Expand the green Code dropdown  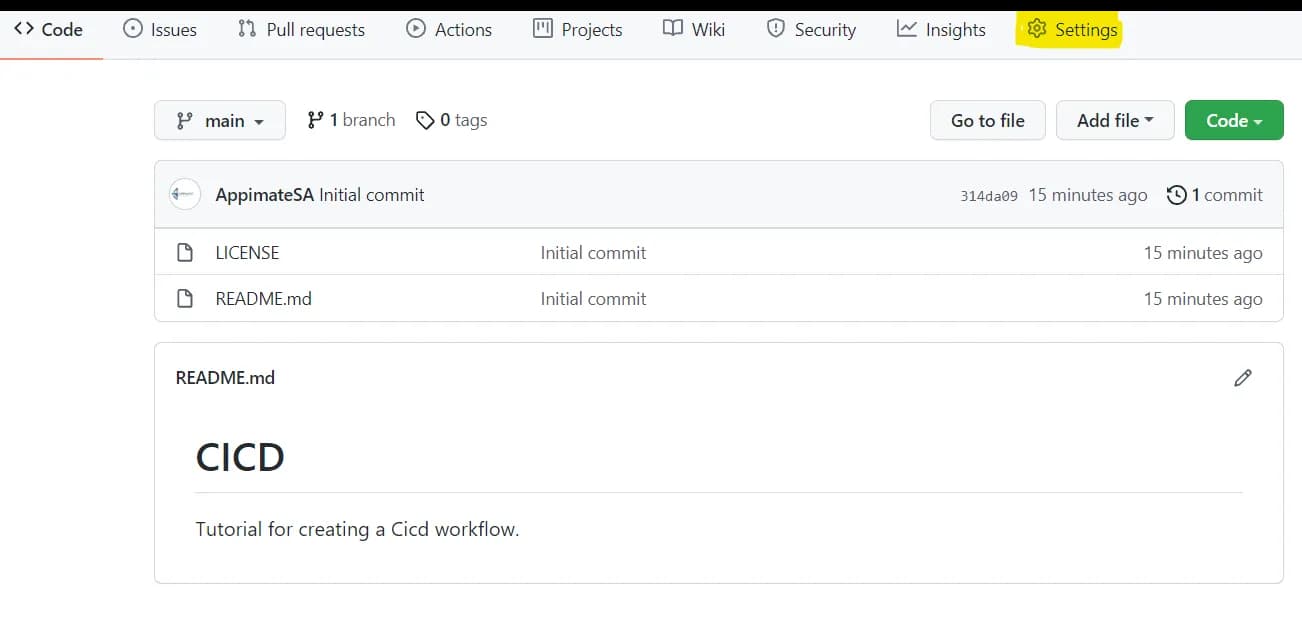1233,120
